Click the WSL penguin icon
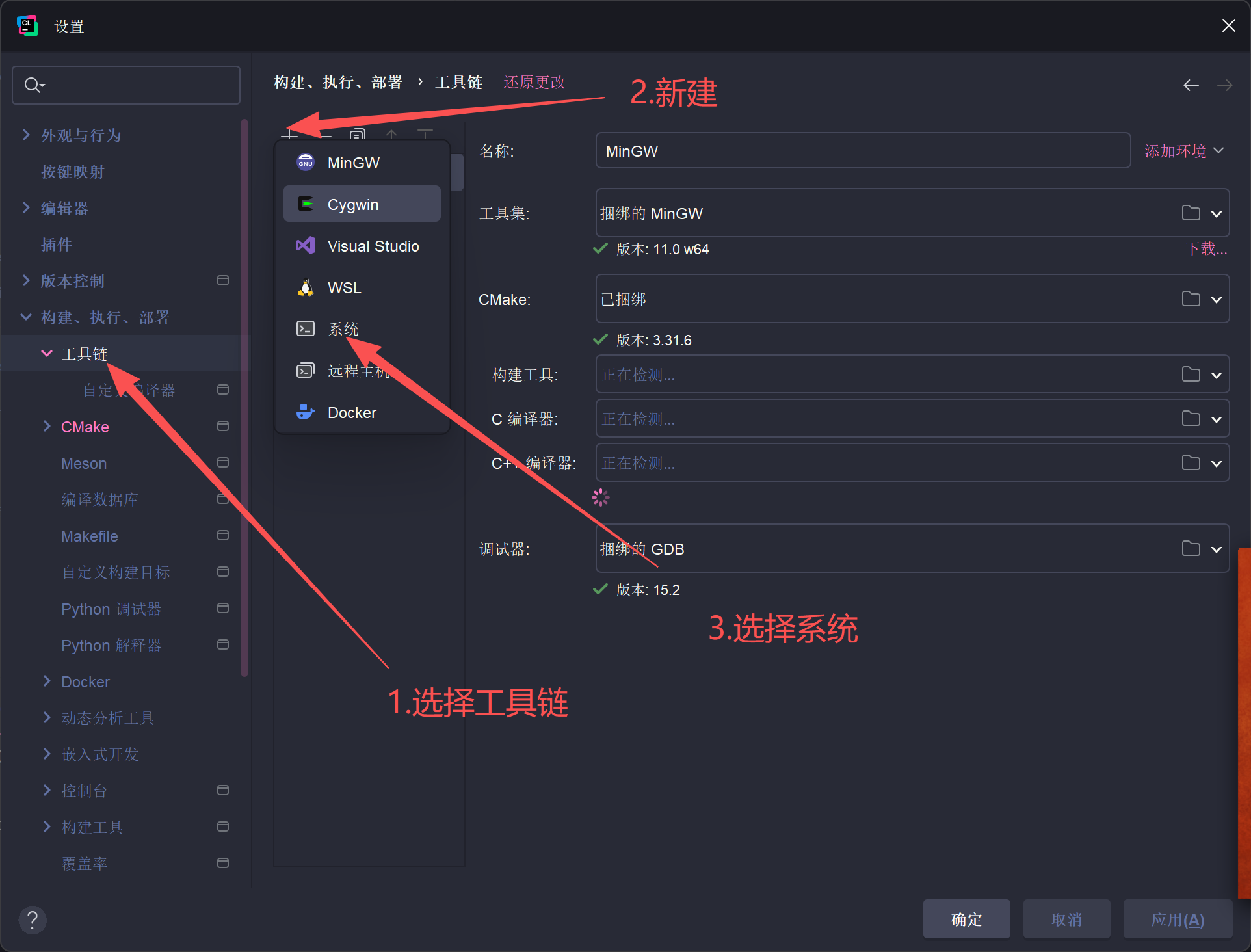The width and height of the screenshot is (1251, 952). 306,287
